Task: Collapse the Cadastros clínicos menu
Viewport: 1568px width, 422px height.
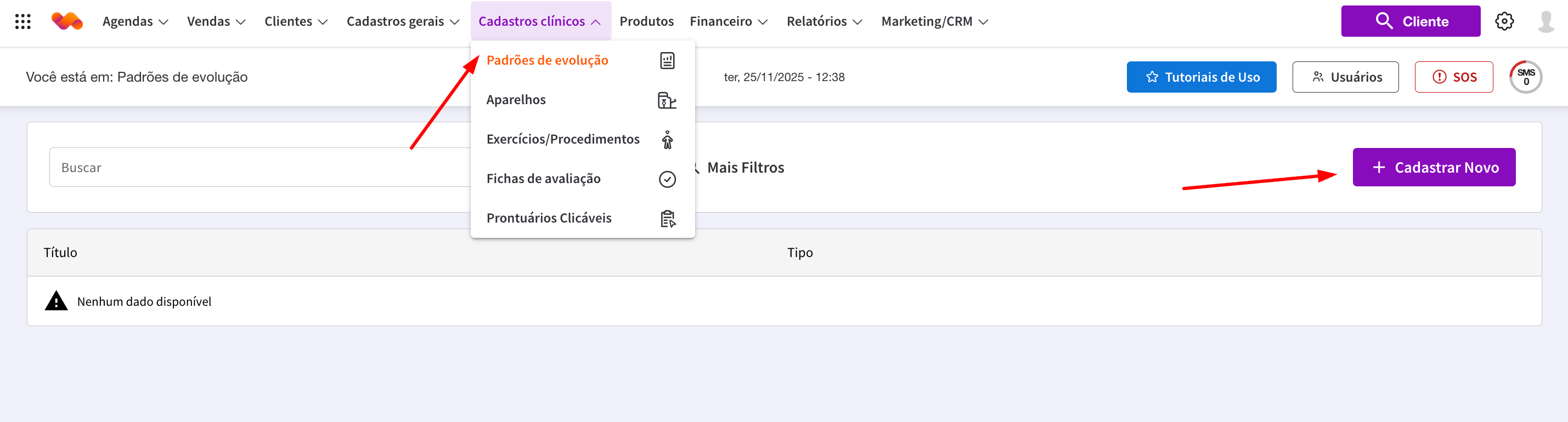Action: coord(540,21)
